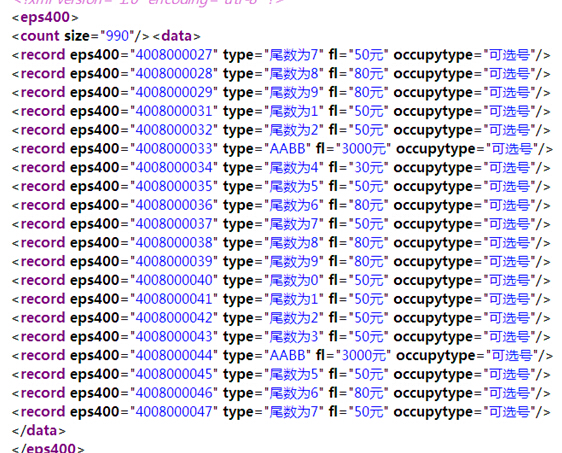Click number 4008000031 in record line

[x=174, y=111]
